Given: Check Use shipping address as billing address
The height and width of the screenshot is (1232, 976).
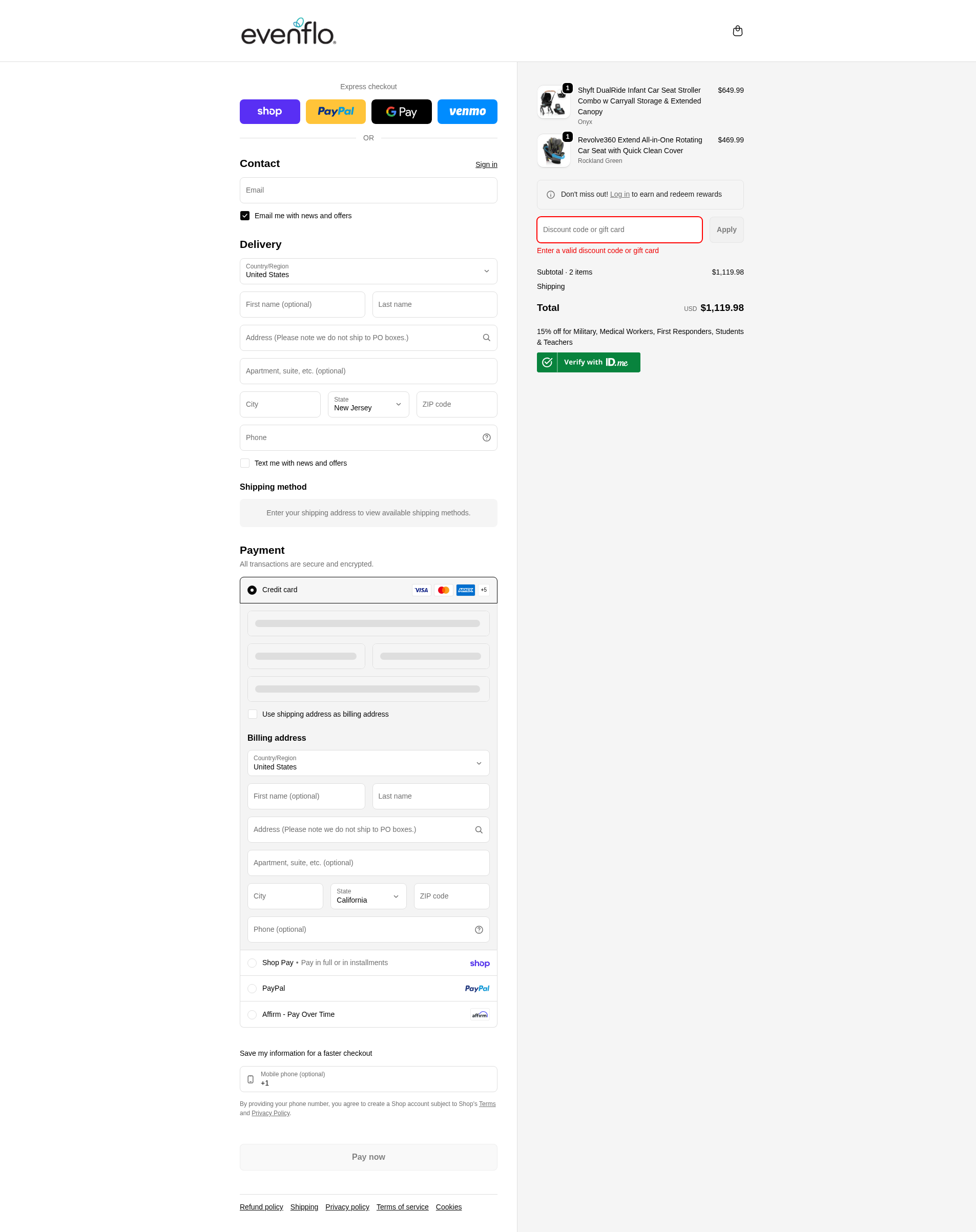Looking at the screenshot, I should click(253, 714).
